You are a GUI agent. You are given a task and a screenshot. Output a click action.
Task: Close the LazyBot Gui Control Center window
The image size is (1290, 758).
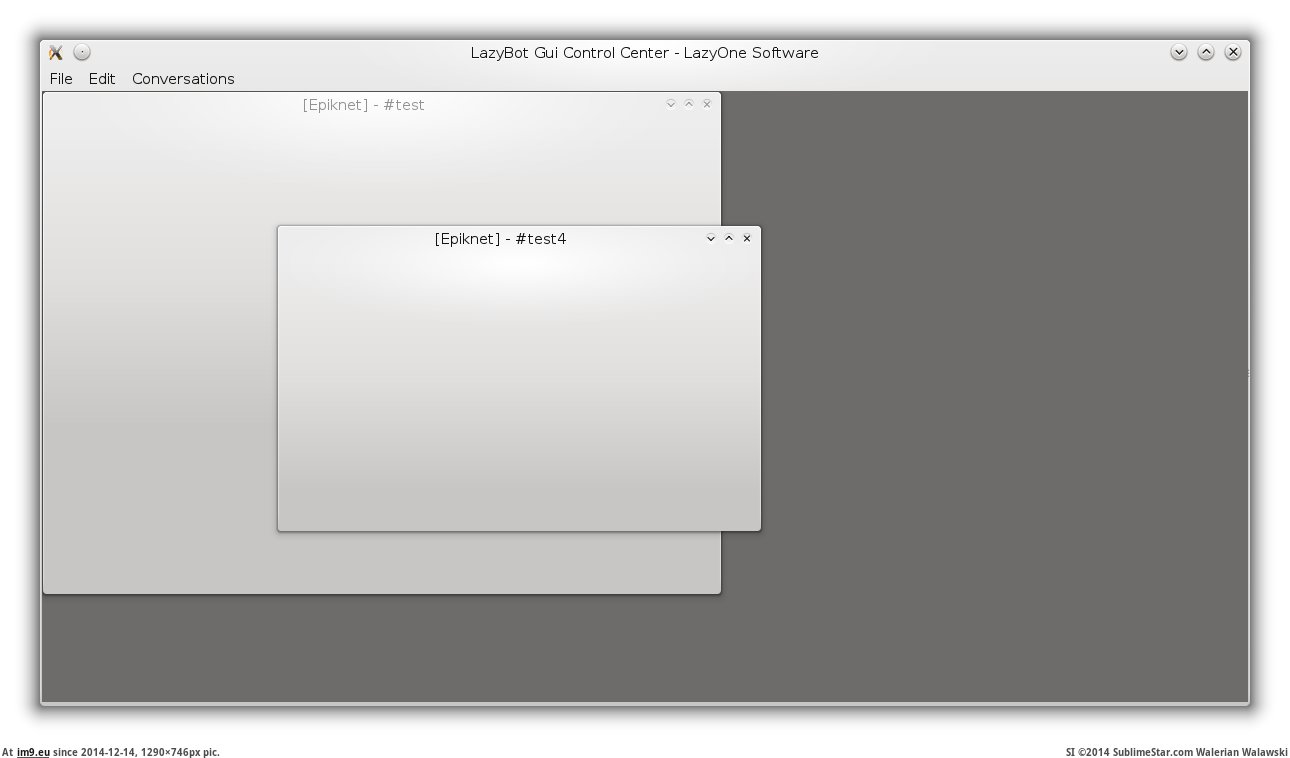pos(1233,52)
